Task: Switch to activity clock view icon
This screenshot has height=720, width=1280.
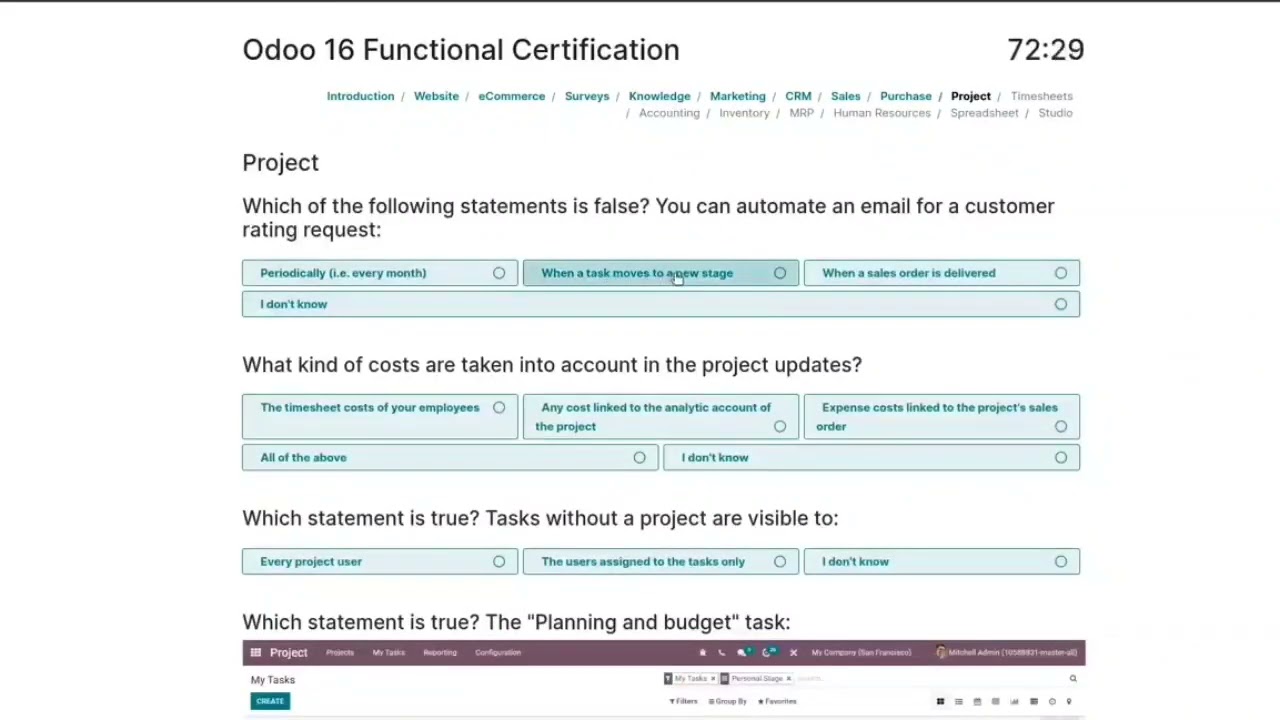Action: [x=1052, y=701]
